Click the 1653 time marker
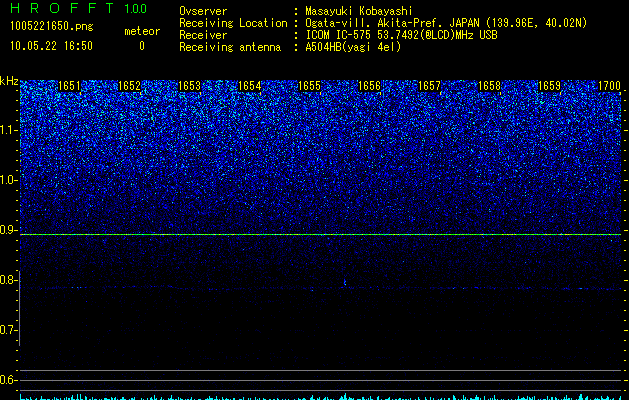629x400 pixels. point(189,86)
